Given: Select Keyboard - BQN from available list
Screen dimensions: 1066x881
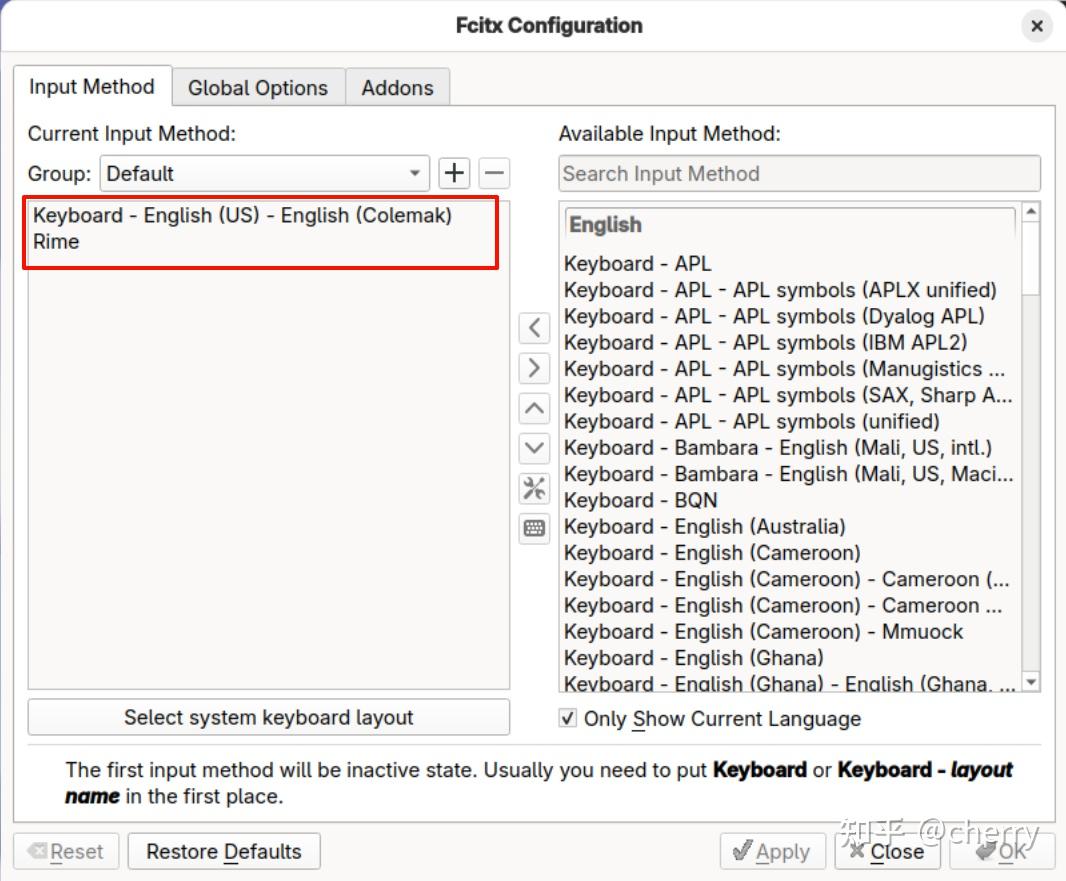Looking at the screenshot, I should pyautogui.click(x=640, y=500).
